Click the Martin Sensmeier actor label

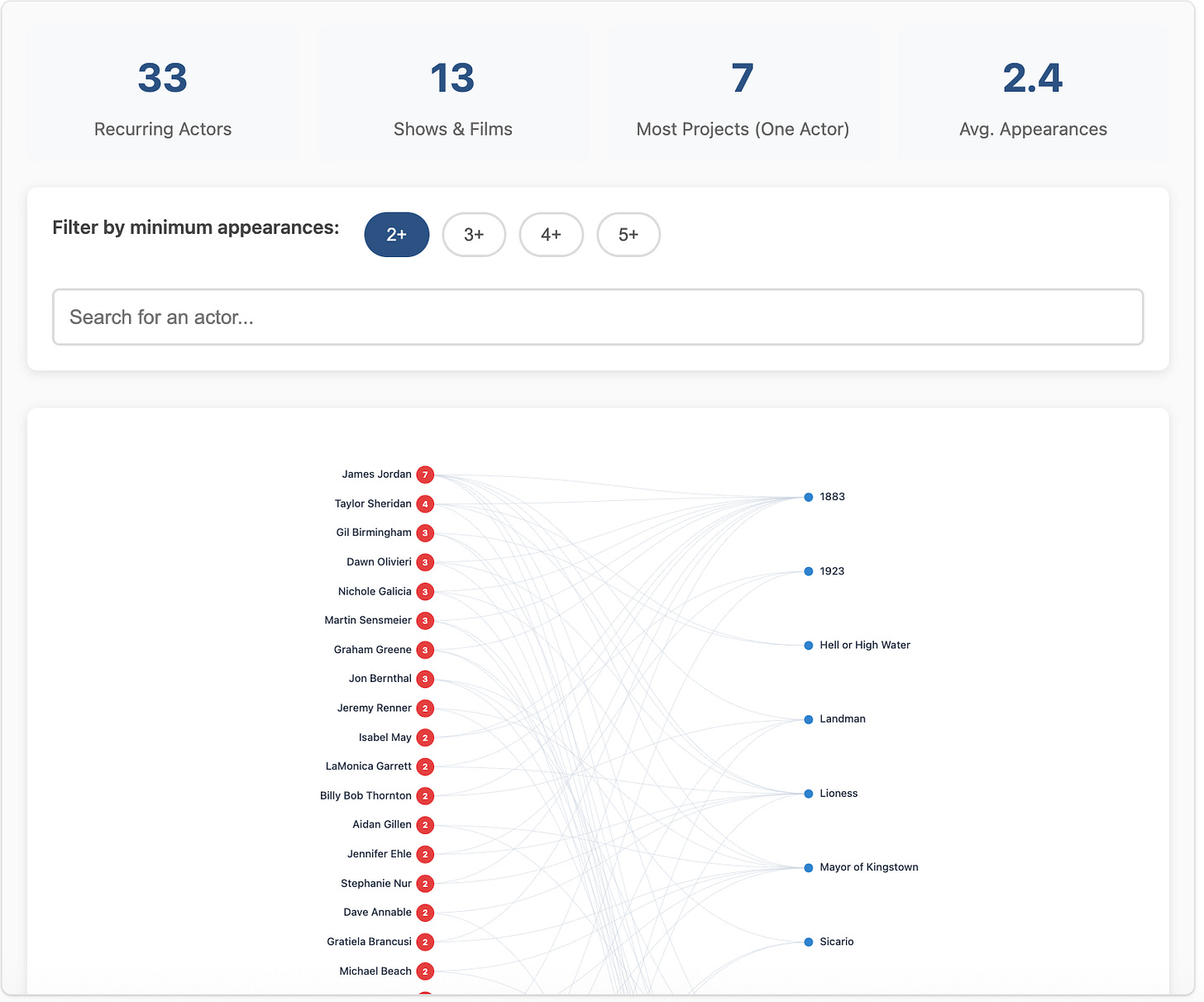[368, 620]
